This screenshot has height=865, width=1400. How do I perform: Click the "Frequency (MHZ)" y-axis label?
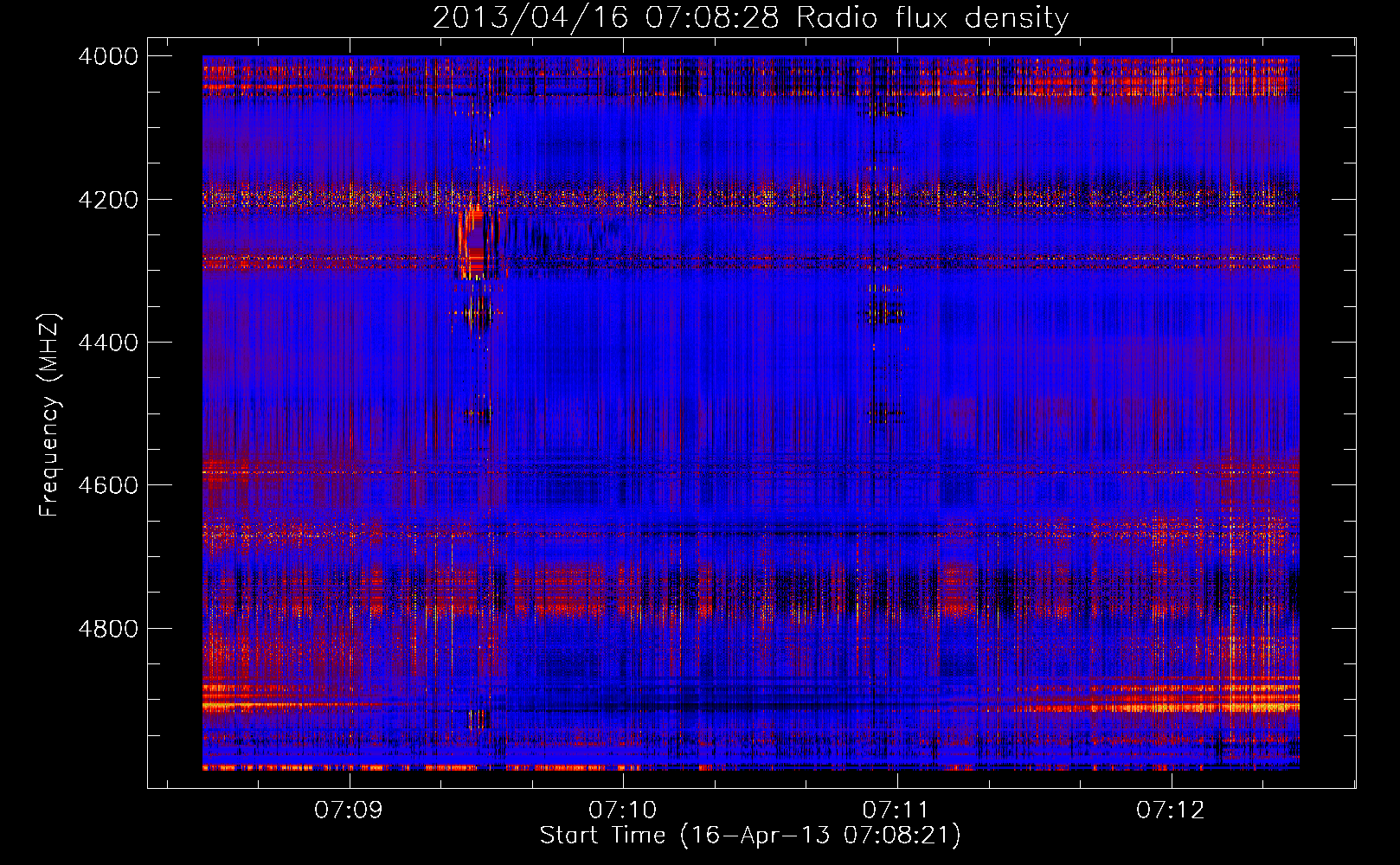[x=49, y=415]
